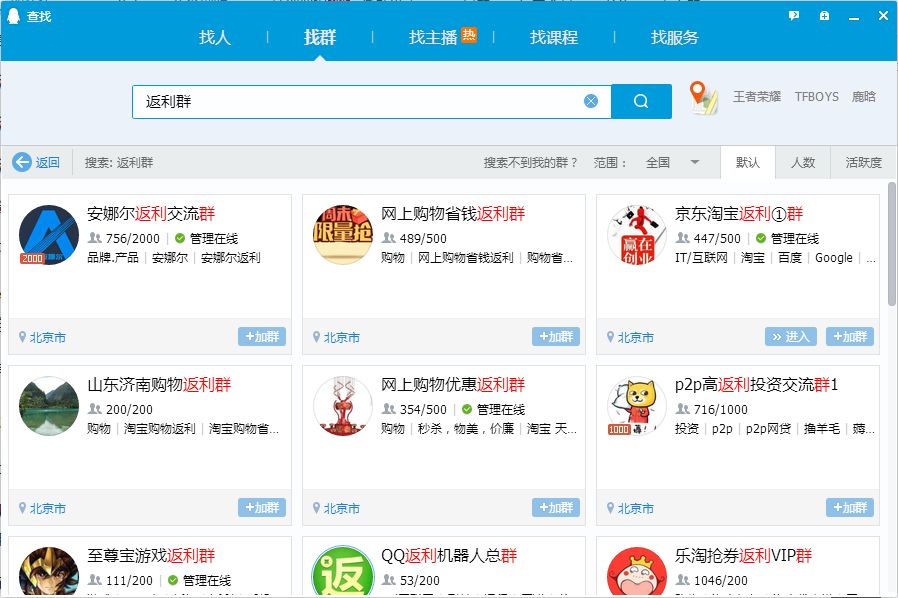Join 京东淘宝返利①群 with +加群

[850, 336]
